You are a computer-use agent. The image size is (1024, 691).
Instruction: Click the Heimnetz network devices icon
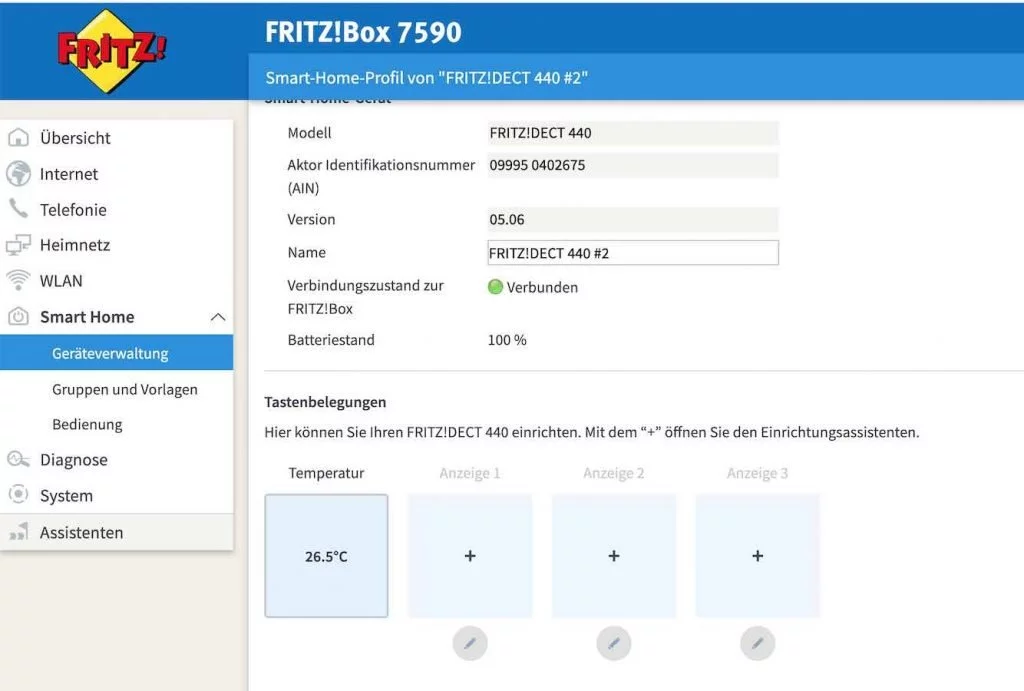point(18,245)
